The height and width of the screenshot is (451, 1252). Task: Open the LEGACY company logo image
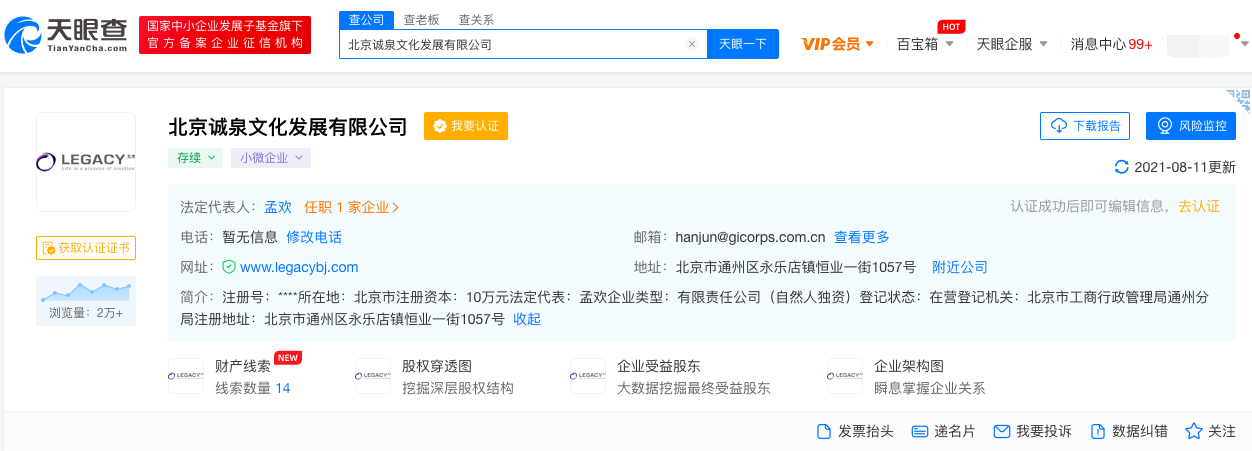click(86, 162)
